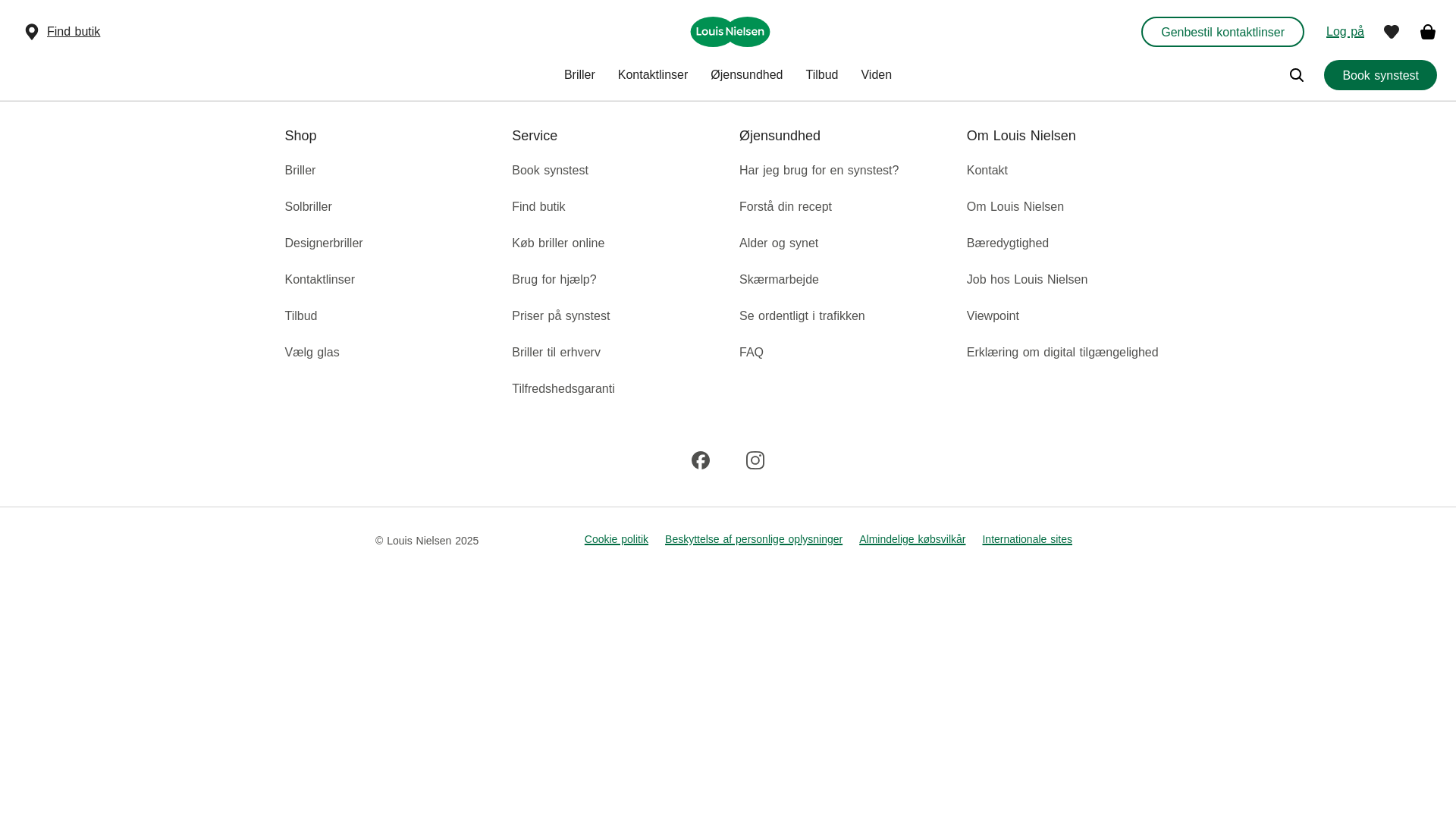The height and width of the screenshot is (819, 1456).
Task: Open the Bæredygtighed link
Action: (x=1007, y=243)
